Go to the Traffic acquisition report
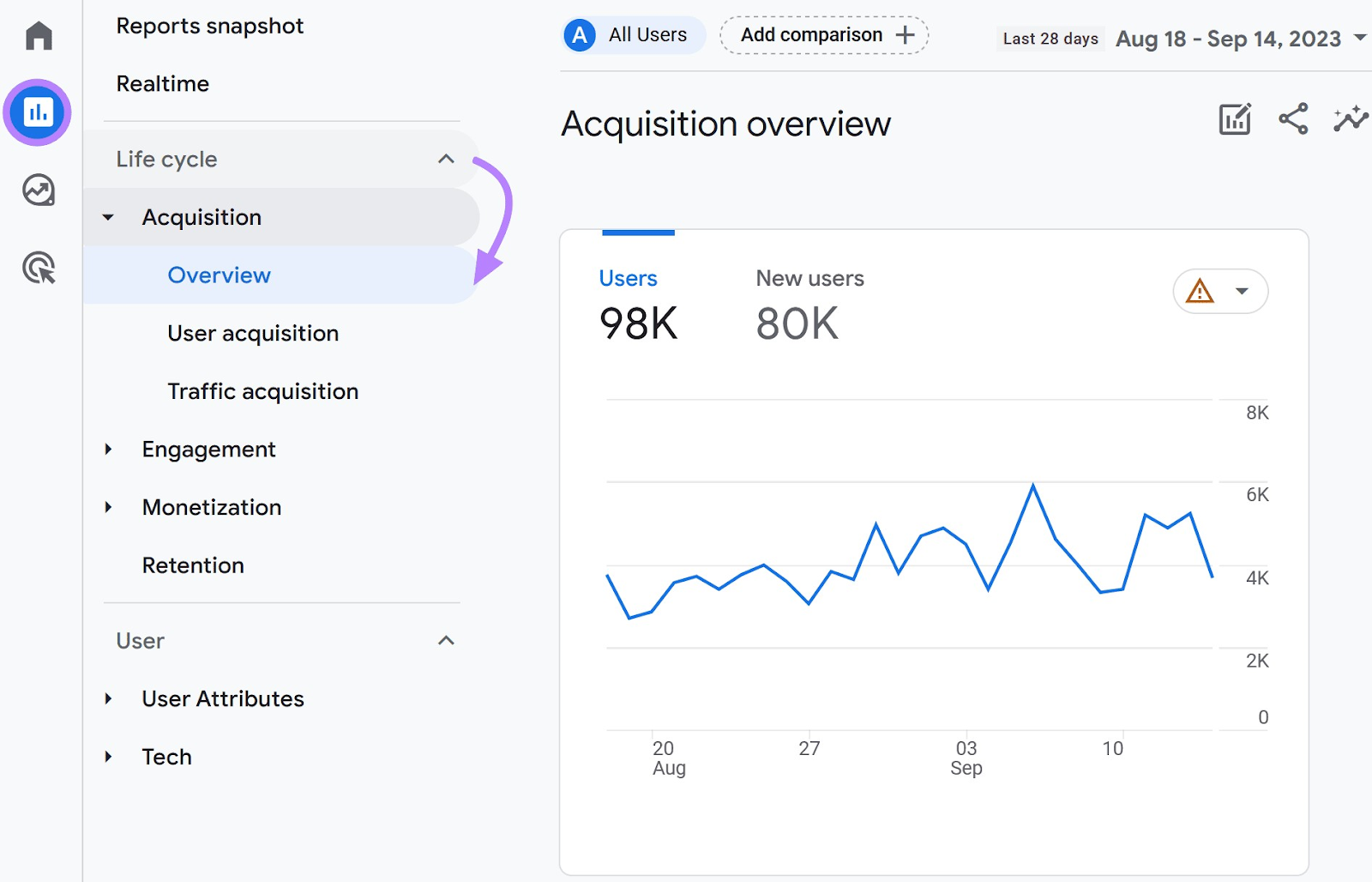 262,391
